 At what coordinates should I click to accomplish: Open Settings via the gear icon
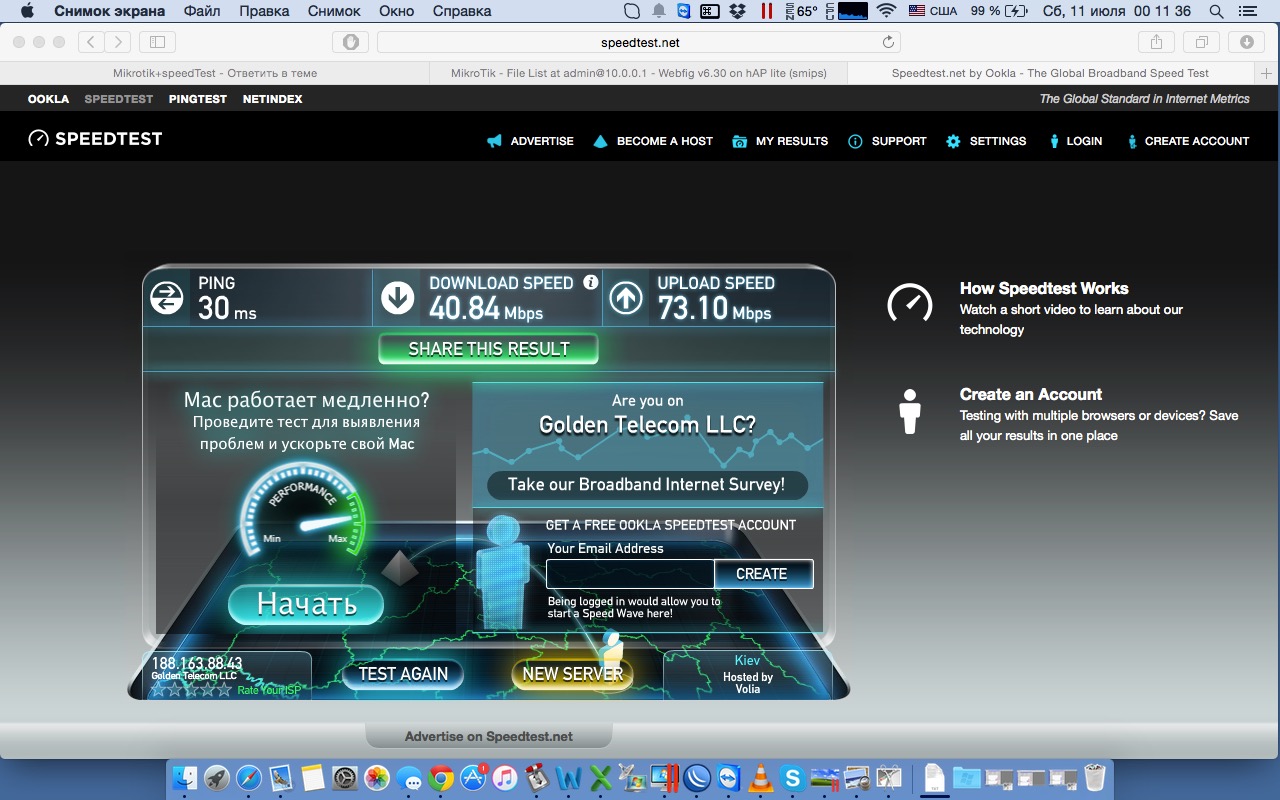point(953,141)
